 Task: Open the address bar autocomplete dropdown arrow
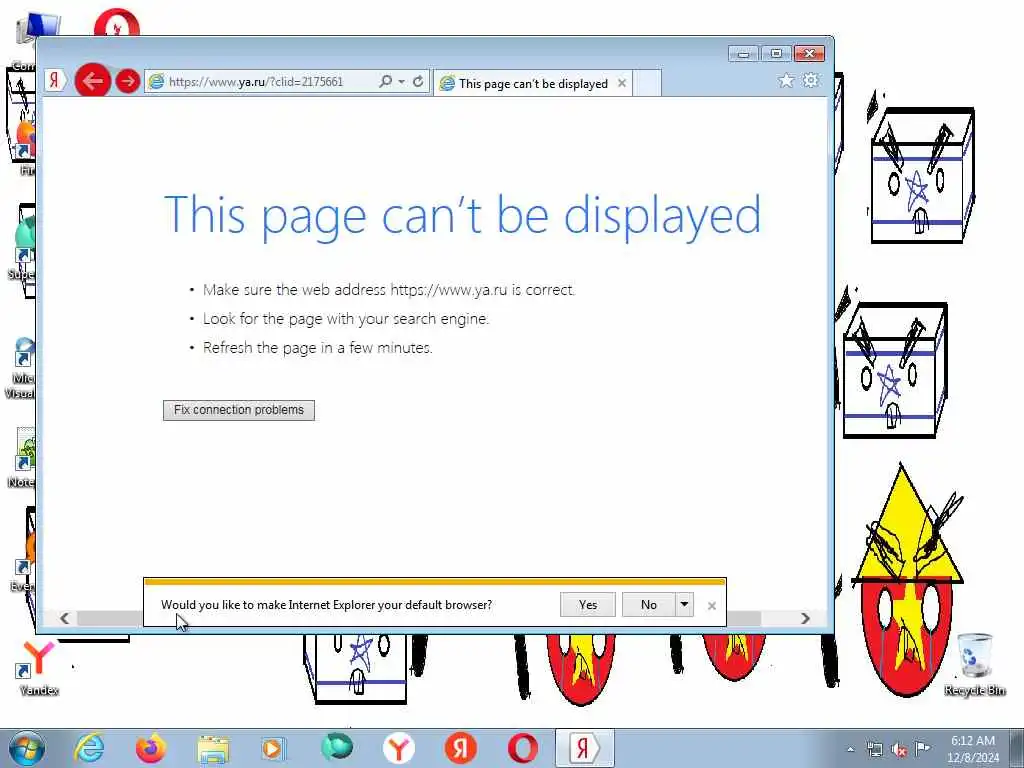[402, 81]
